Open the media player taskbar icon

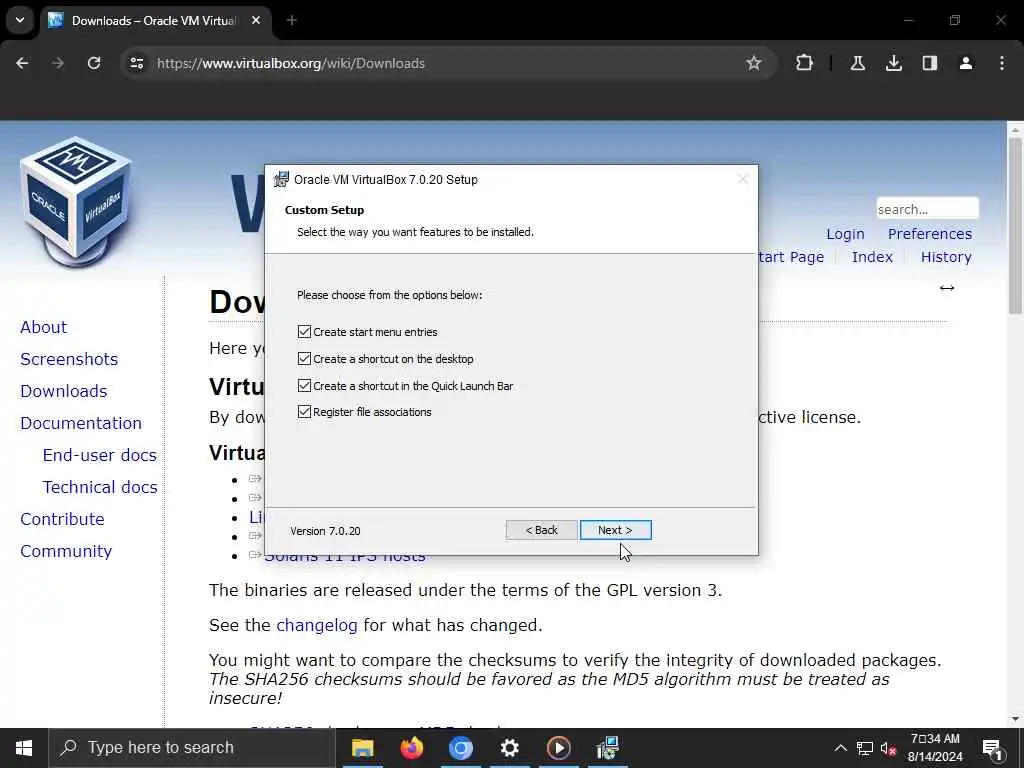pyautogui.click(x=558, y=748)
